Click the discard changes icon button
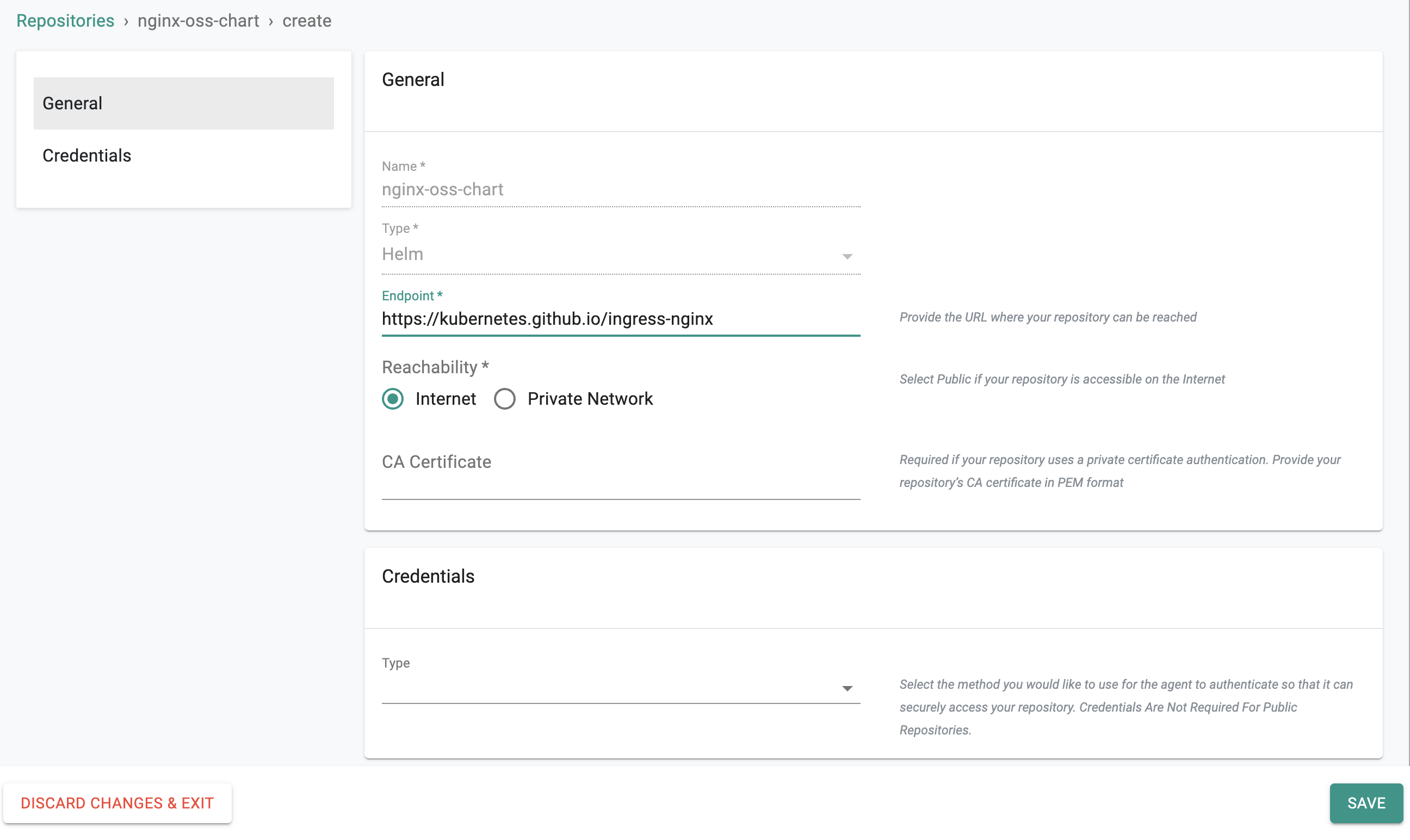The width and height of the screenshot is (1410, 840). [117, 802]
